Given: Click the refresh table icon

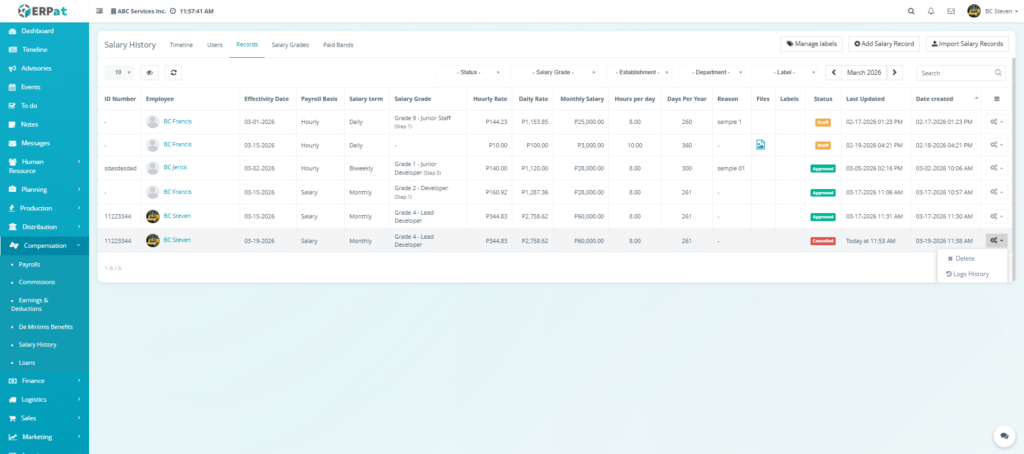Looking at the screenshot, I should pyautogui.click(x=174, y=73).
